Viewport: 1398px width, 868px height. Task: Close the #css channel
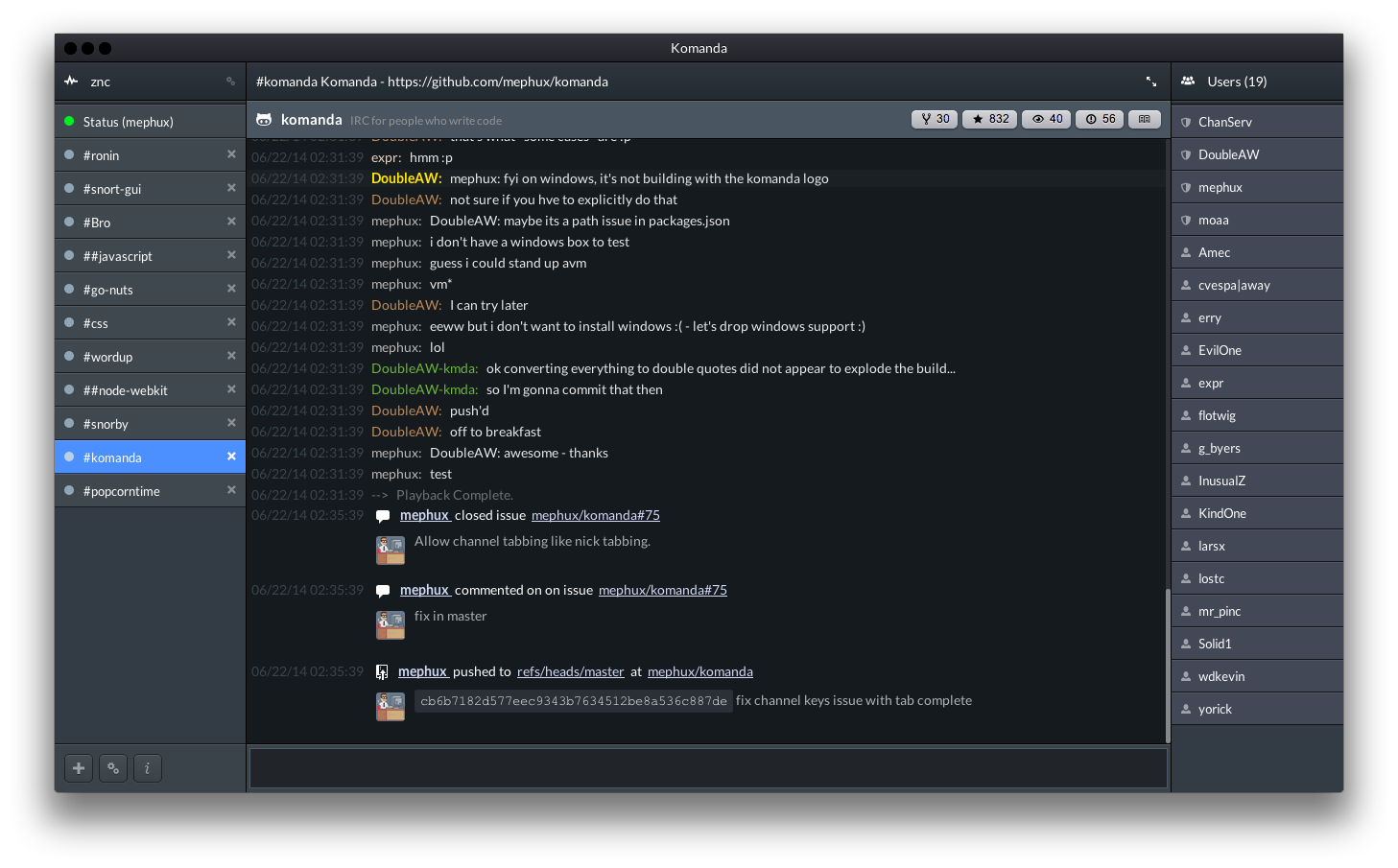(x=231, y=322)
